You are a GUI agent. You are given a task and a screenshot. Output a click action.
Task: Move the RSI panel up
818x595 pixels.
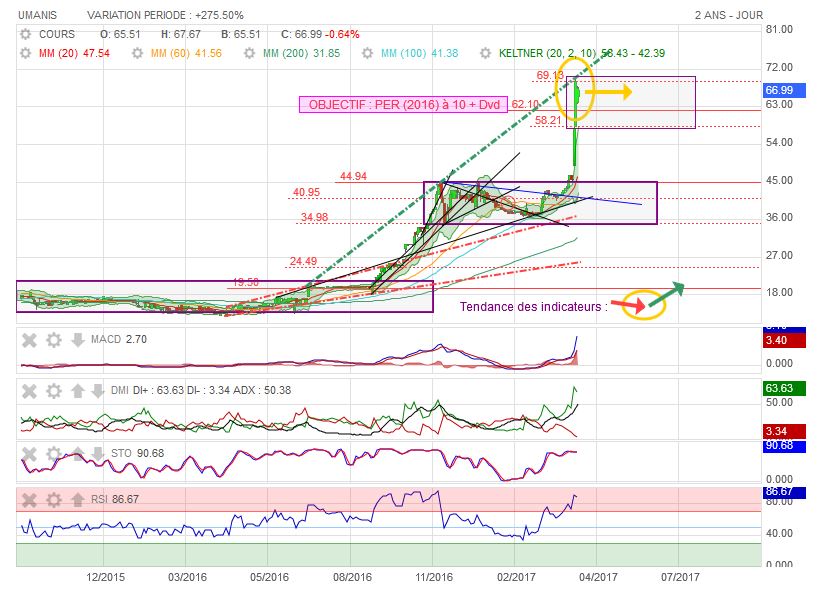[76, 499]
